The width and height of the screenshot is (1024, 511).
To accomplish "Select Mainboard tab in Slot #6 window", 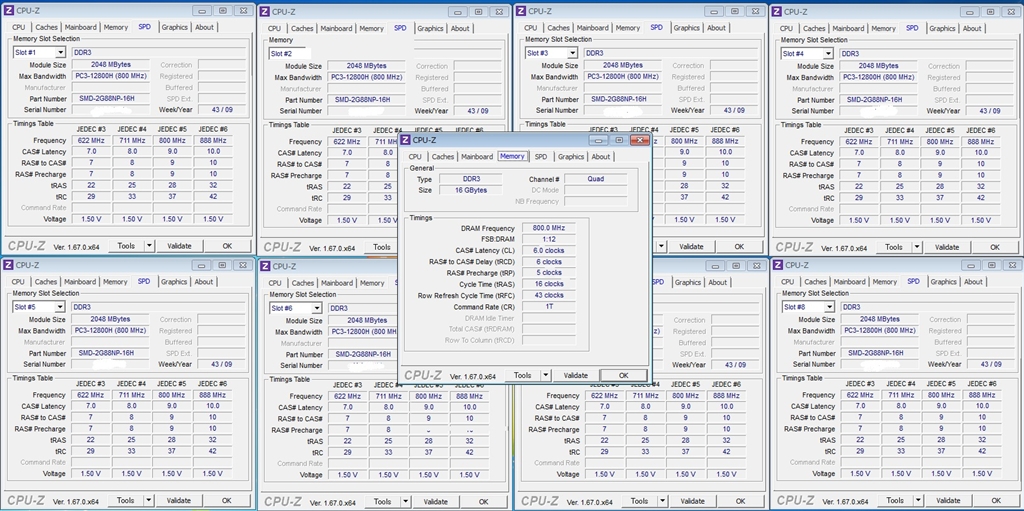I will (337, 283).
